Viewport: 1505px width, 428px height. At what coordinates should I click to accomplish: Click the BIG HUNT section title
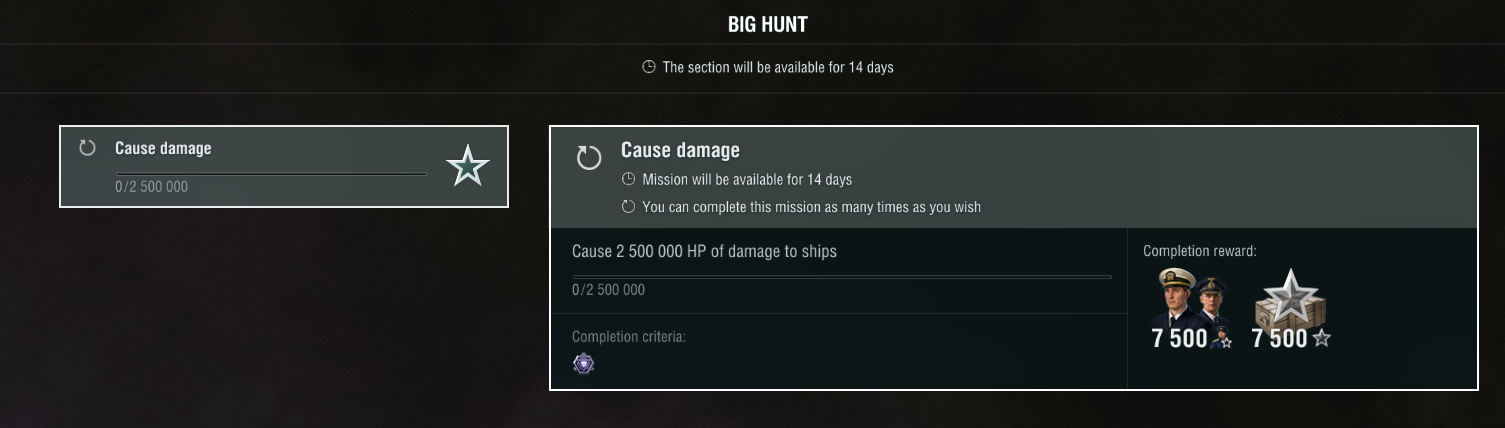(x=767, y=24)
